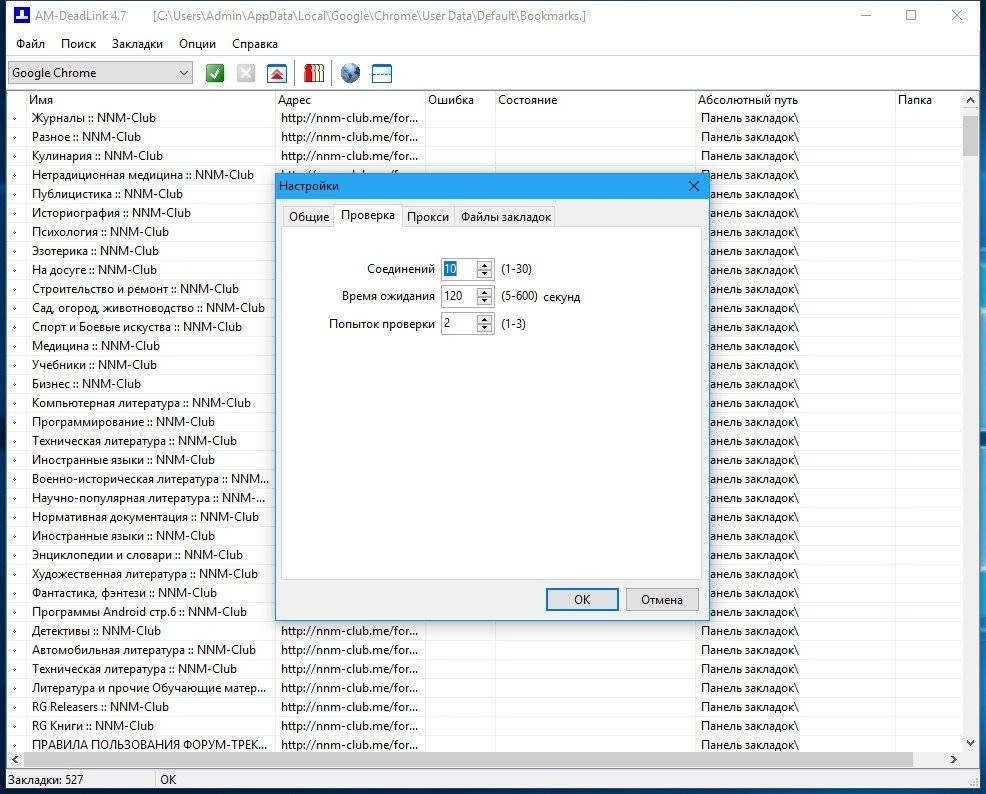Increase Попыток проверки with the up arrow
Viewport: 986px width, 794px height.
click(x=484, y=319)
